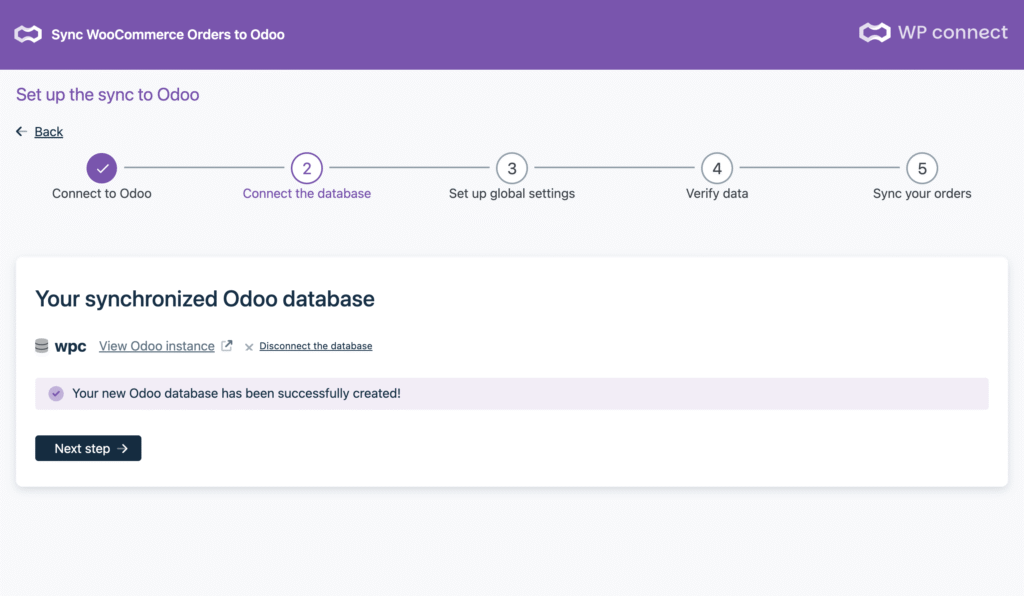
Task: Select the step 2 number circle
Action: tap(307, 168)
